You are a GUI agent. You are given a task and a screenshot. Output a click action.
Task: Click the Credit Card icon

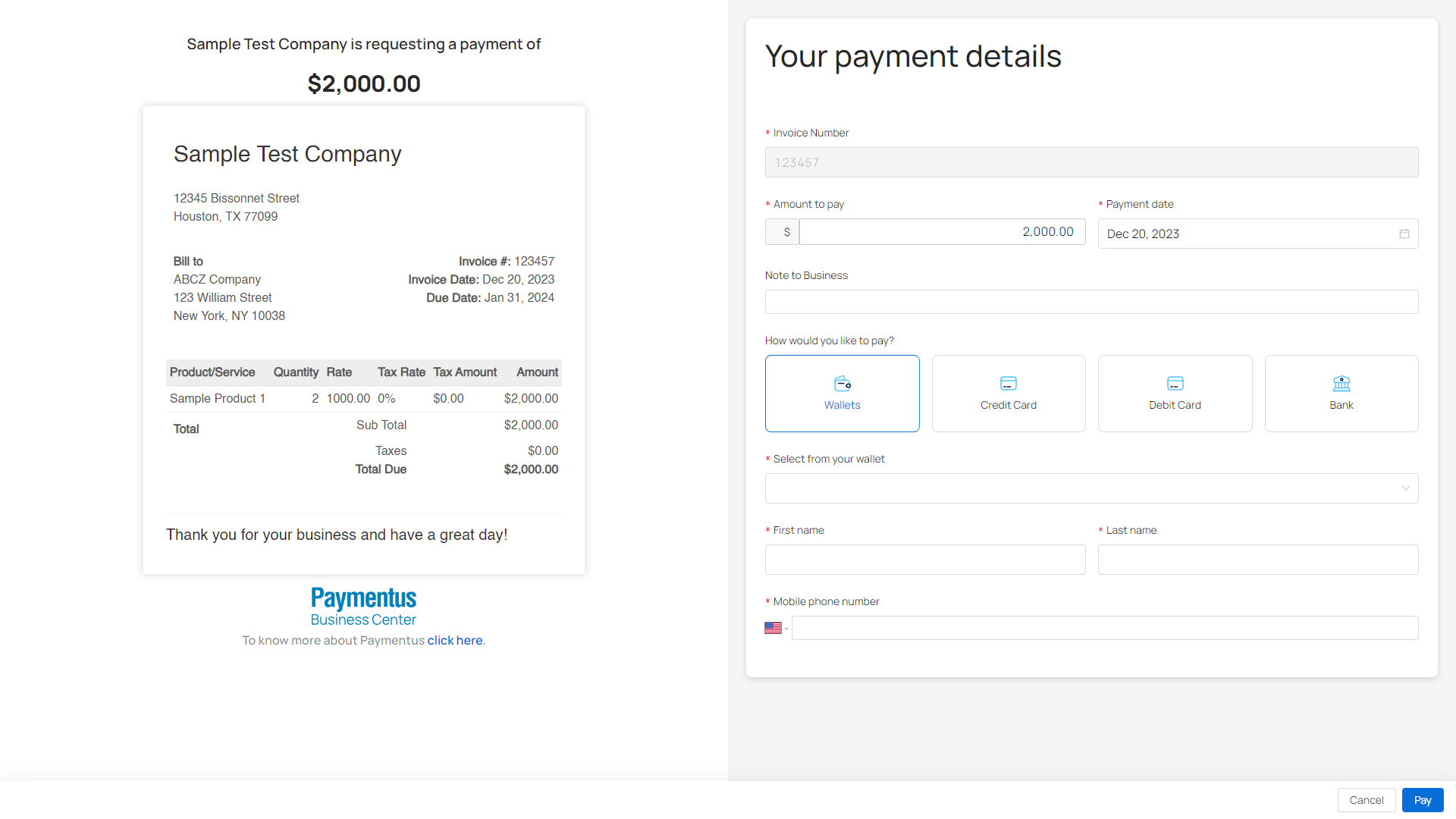coord(1009,383)
